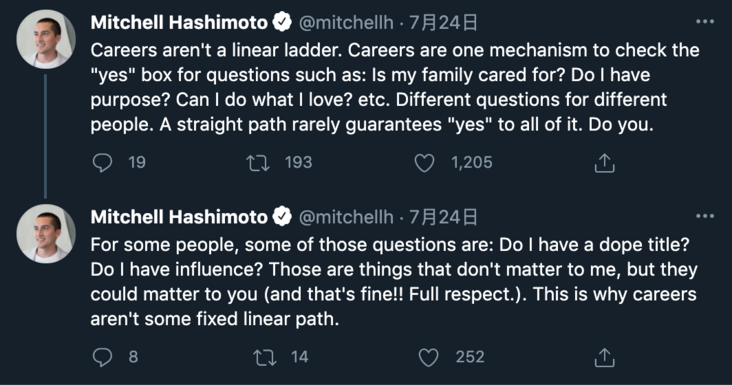Retweet the first tweet with 193 retweets

pyautogui.click(x=258, y=163)
